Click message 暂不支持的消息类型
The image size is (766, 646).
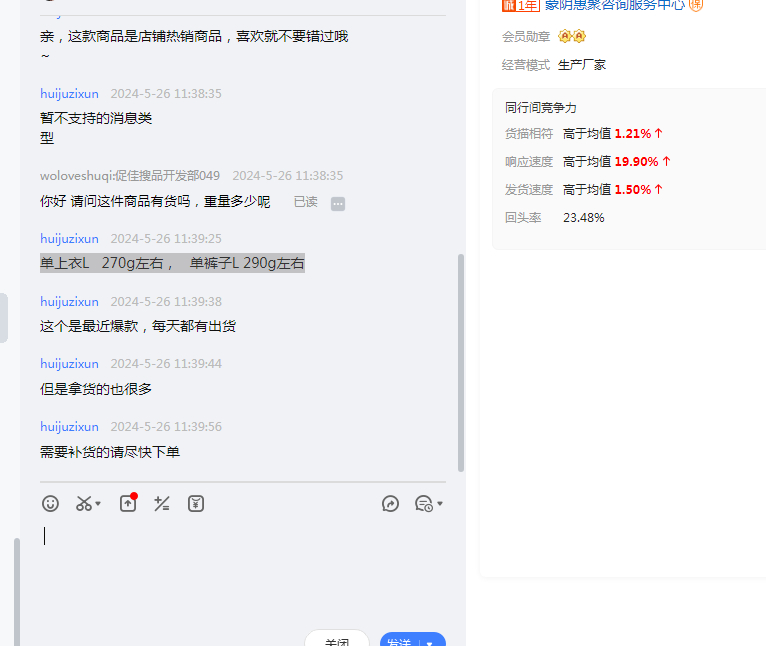point(96,128)
